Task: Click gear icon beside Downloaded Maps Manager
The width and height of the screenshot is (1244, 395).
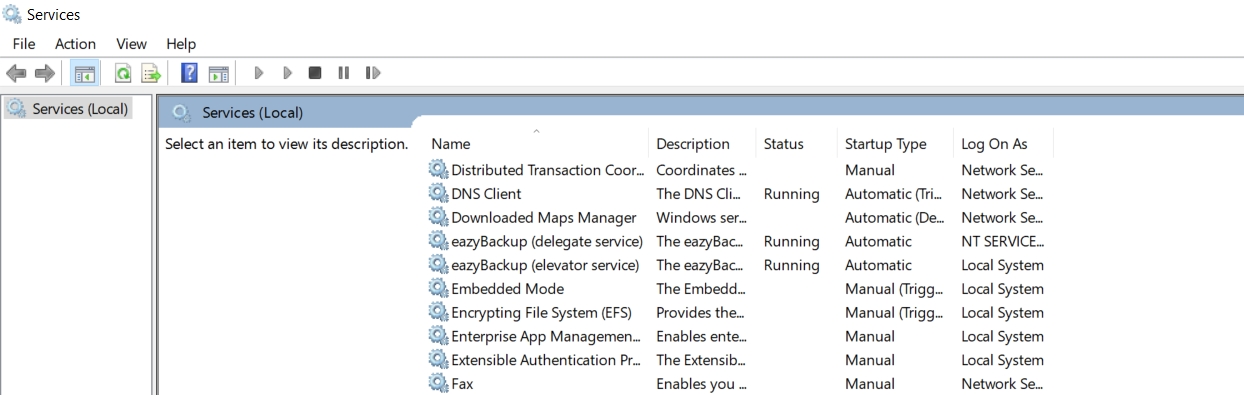Action: point(438,217)
